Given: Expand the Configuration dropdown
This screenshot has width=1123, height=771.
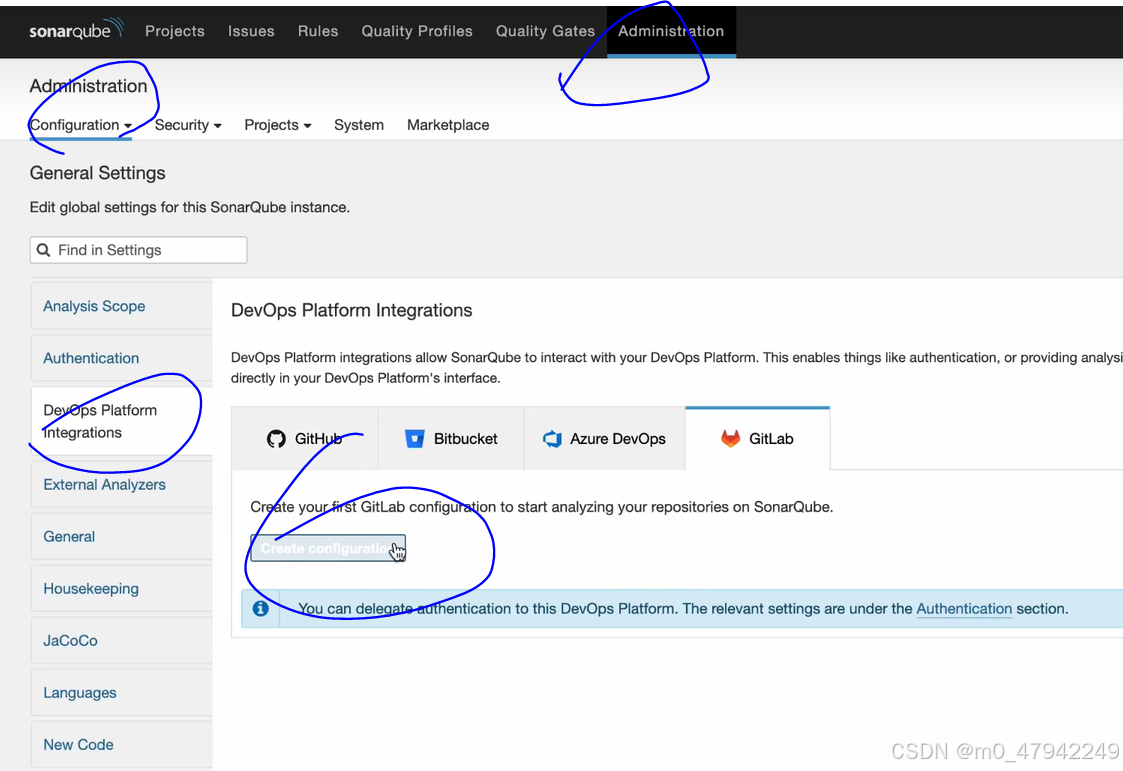Looking at the screenshot, I should click(81, 125).
